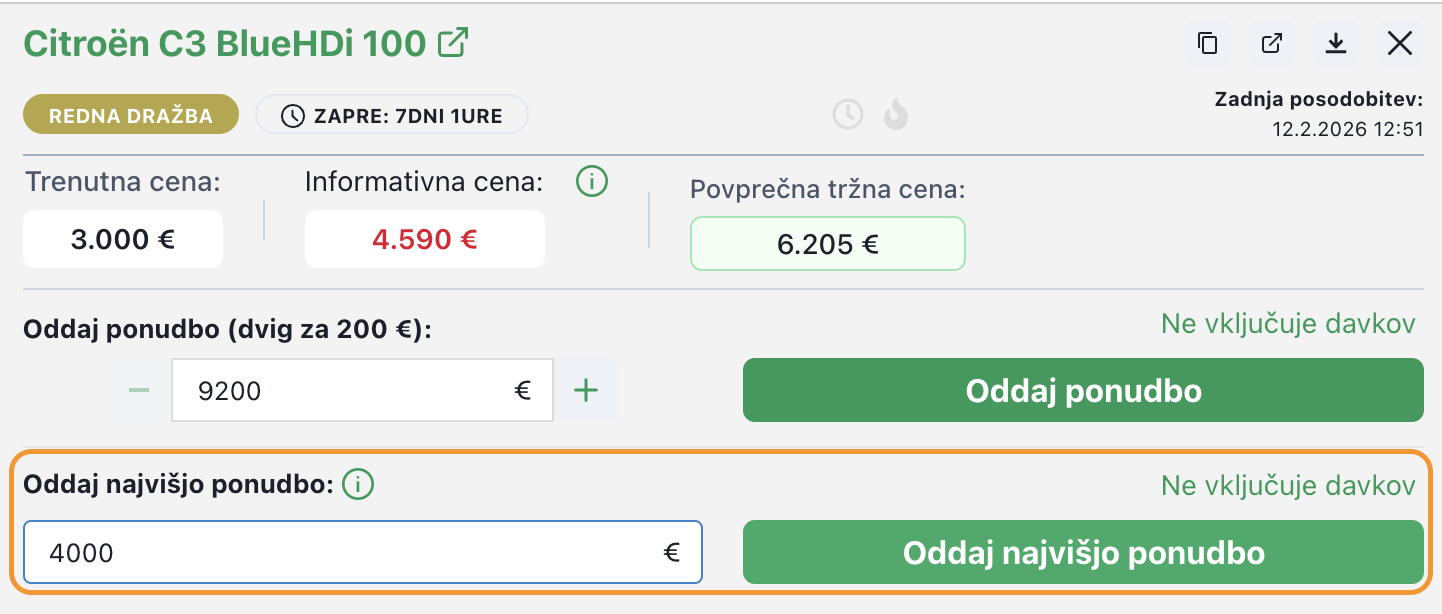Click the Trenutna cena value 3.000 €

point(123,239)
